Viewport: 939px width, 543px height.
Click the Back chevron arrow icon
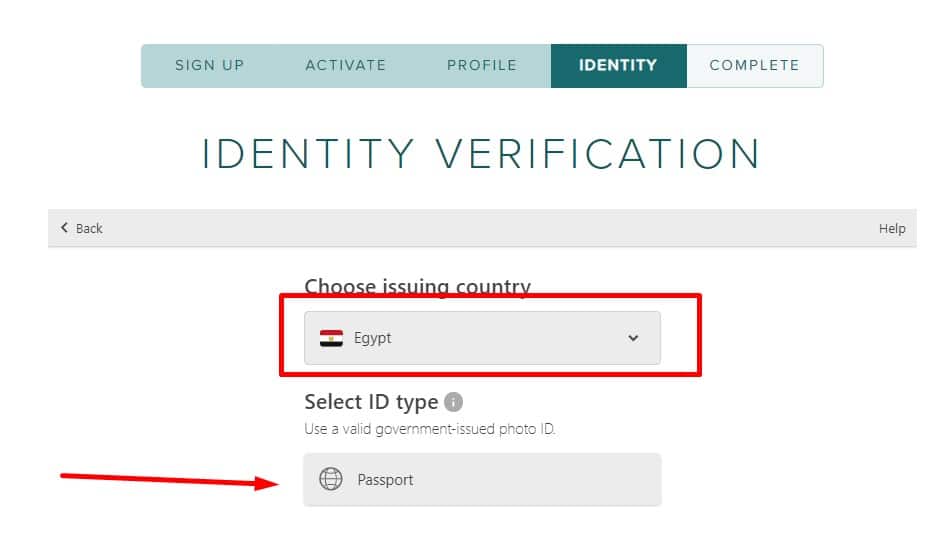point(65,228)
